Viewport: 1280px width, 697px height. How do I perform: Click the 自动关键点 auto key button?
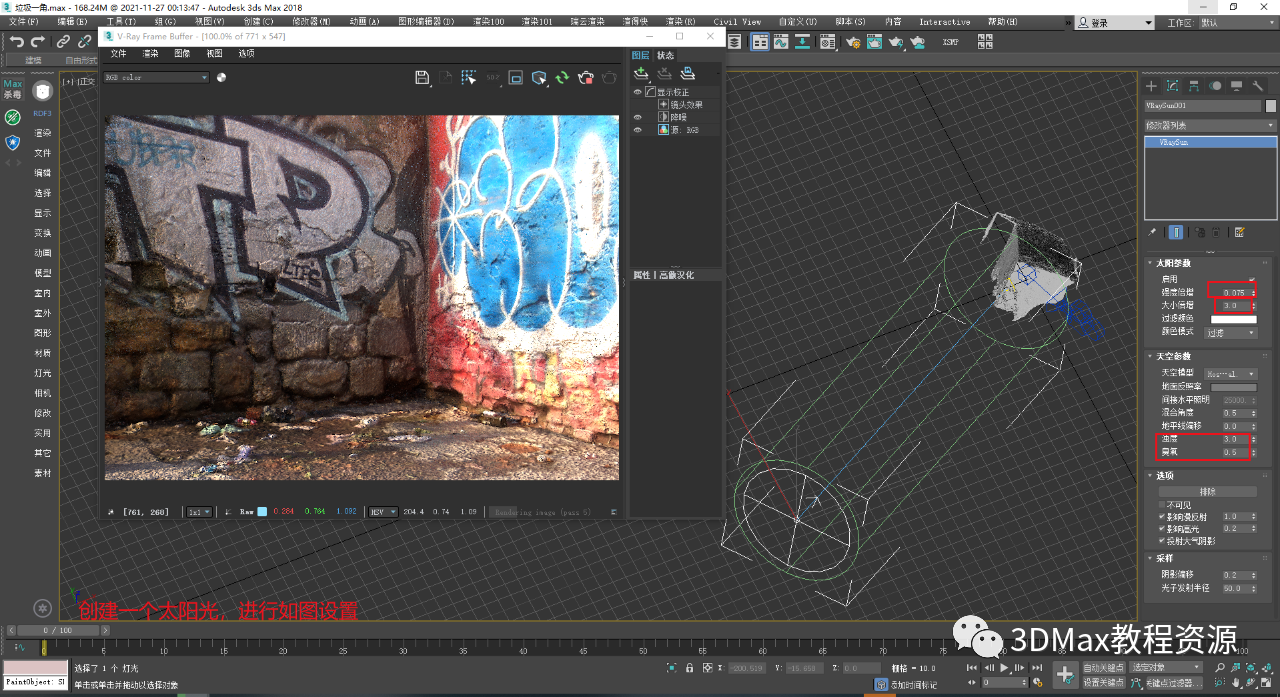(x=1103, y=667)
